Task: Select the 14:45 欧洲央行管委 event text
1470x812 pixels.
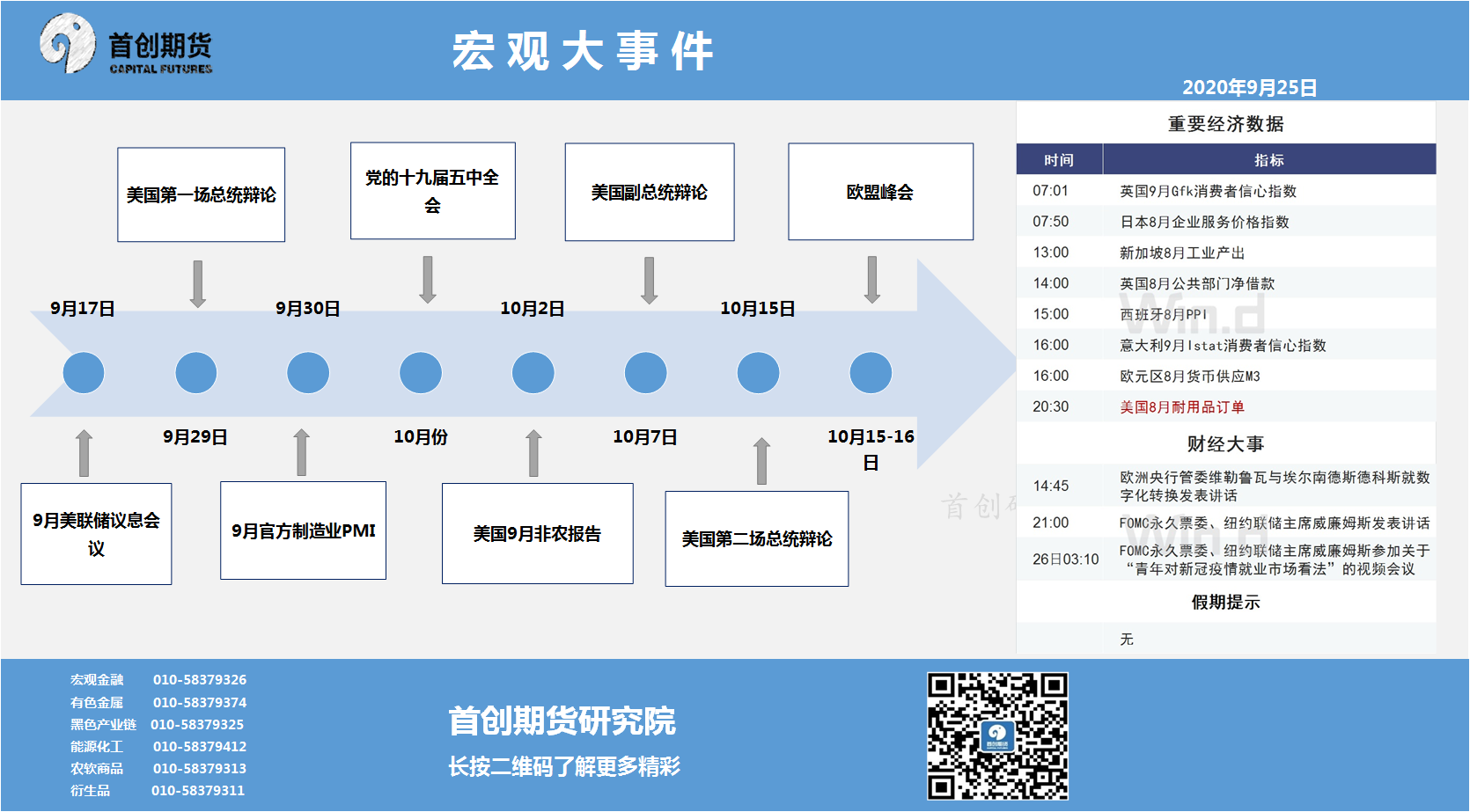Action: pyautogui.click(x=1275, y=486)
